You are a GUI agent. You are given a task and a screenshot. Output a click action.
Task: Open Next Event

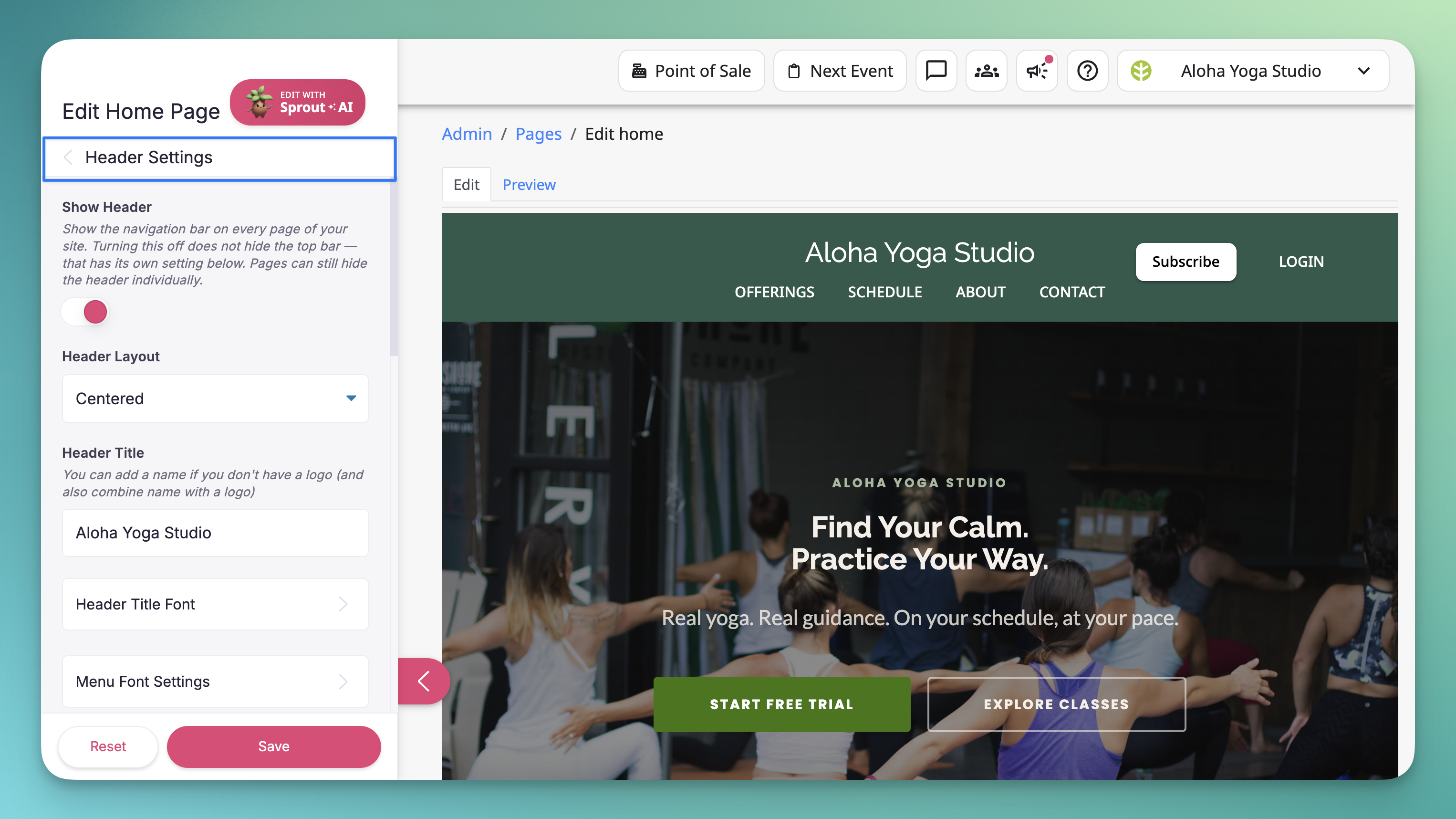click(x=840, y=71)
